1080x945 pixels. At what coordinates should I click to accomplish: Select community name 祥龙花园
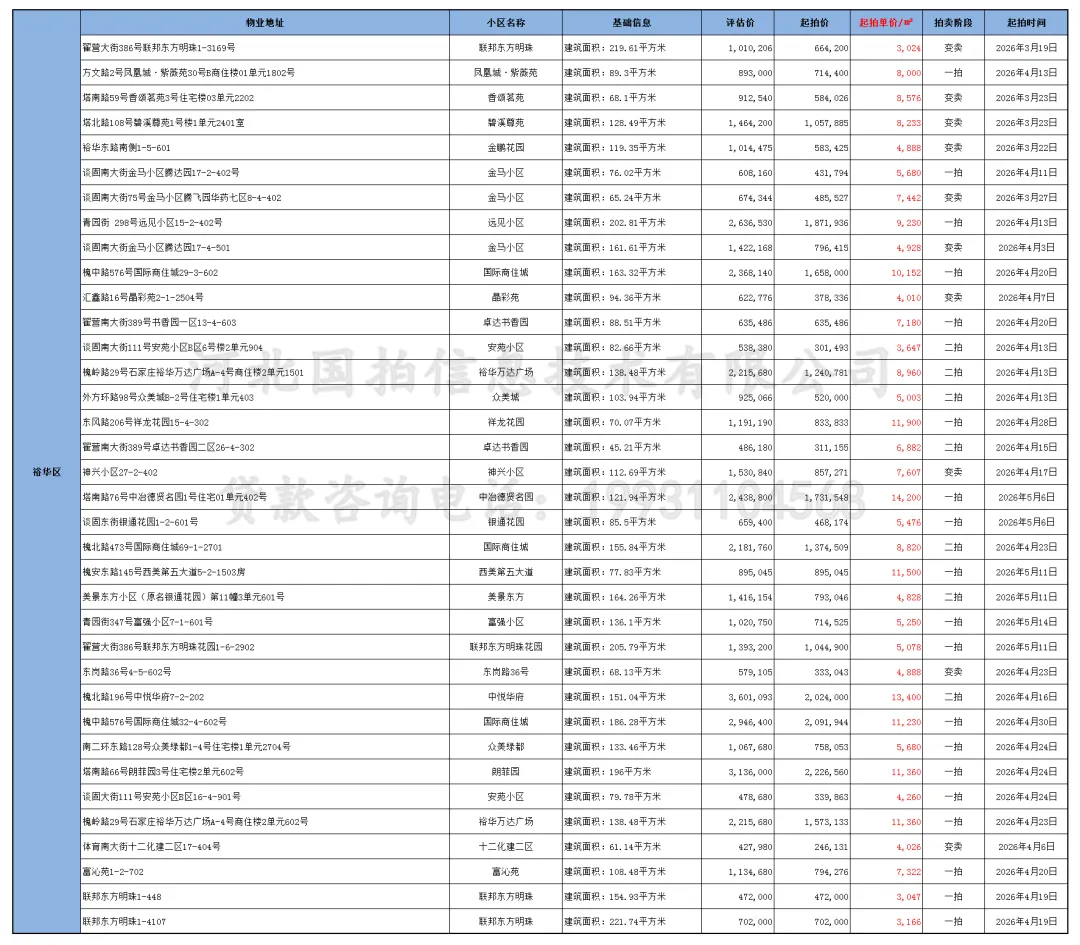coord(506,422)
